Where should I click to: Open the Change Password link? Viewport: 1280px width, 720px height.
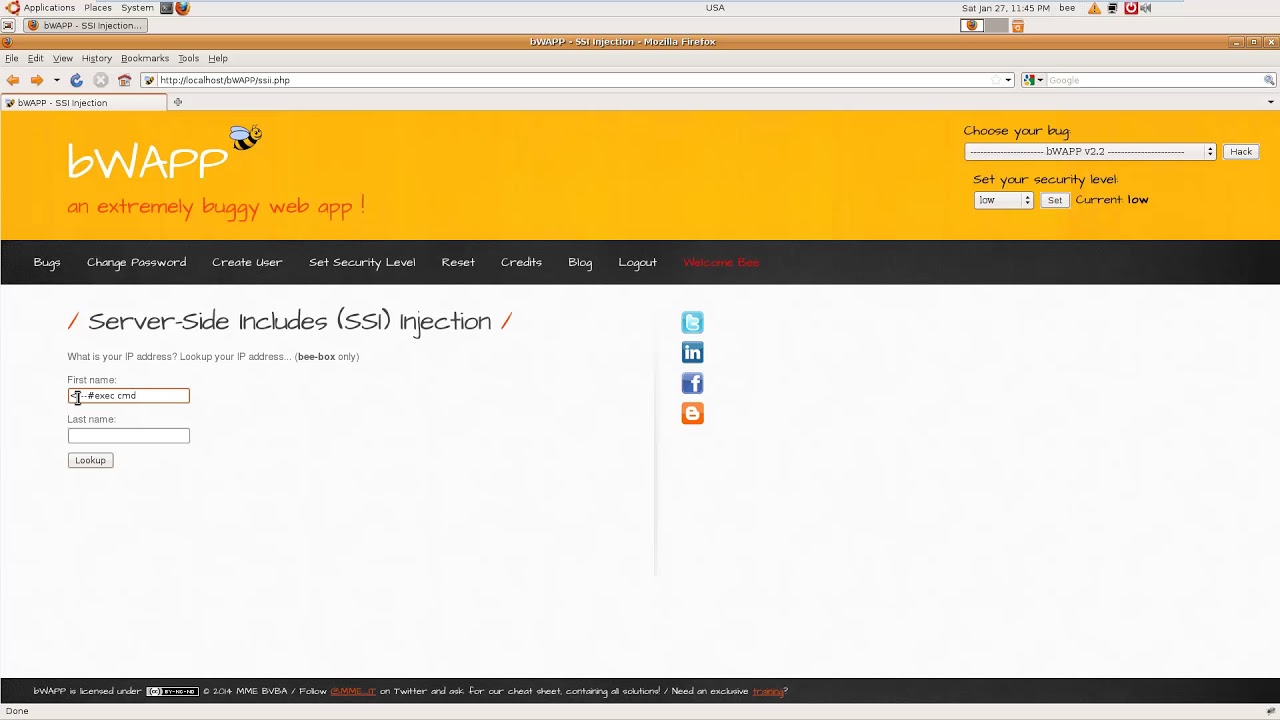(x=136, y=262)
